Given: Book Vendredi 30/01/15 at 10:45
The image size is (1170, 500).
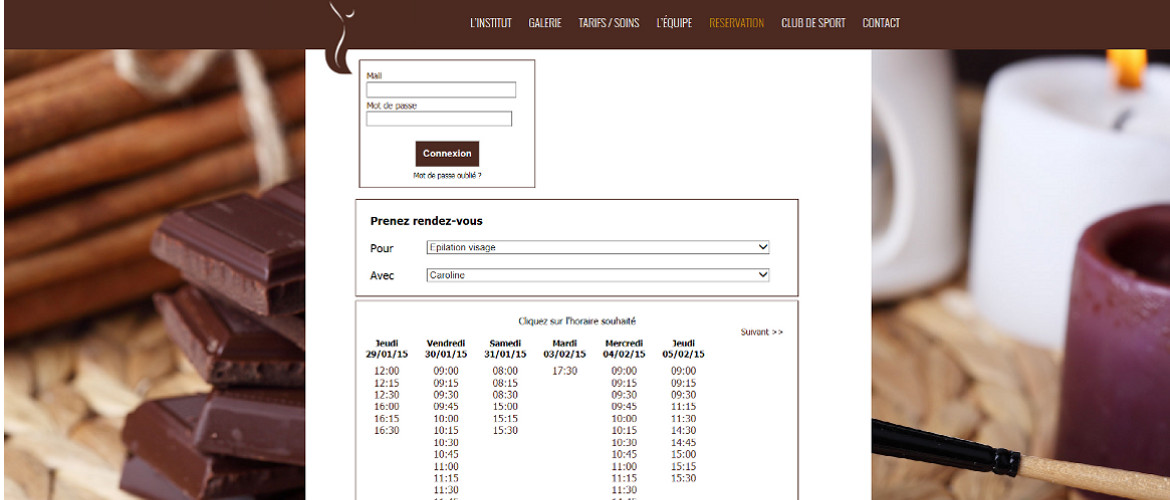Looking at the screenshot, I should [446, 454].
